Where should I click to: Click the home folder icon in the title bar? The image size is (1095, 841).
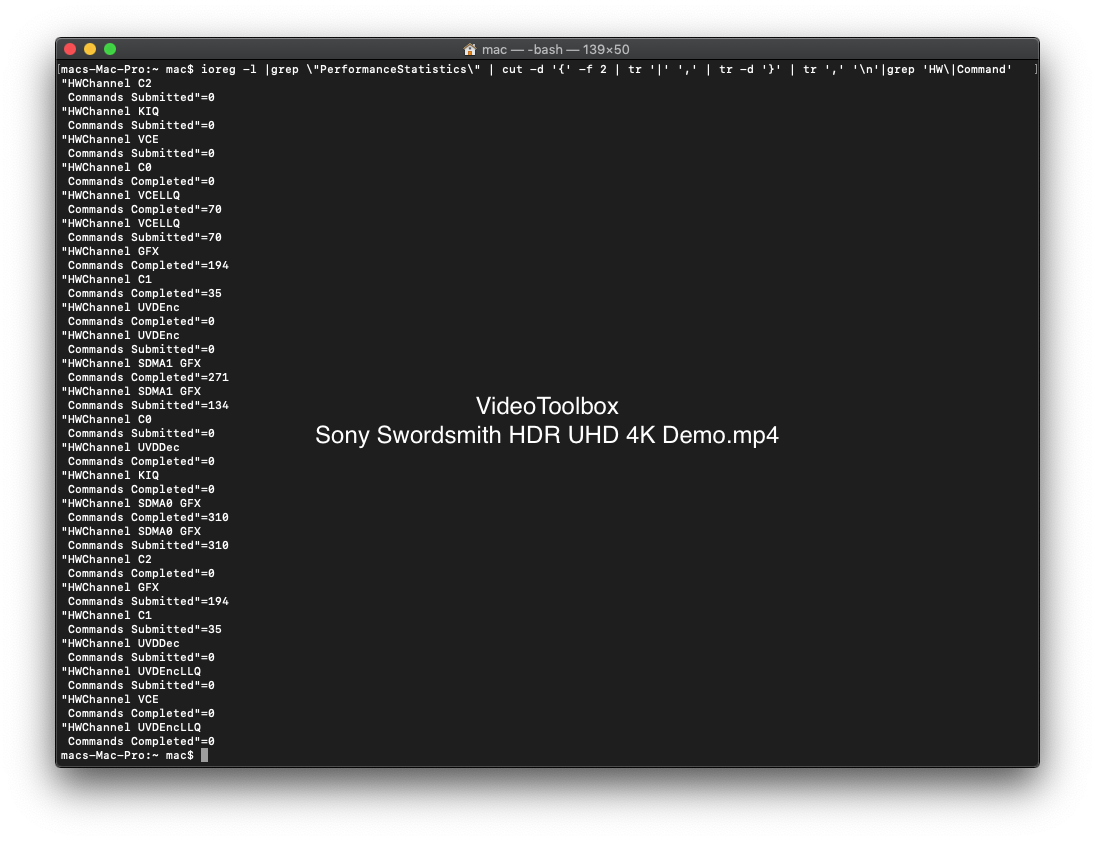pyautogui.click(x=470, y=50)
